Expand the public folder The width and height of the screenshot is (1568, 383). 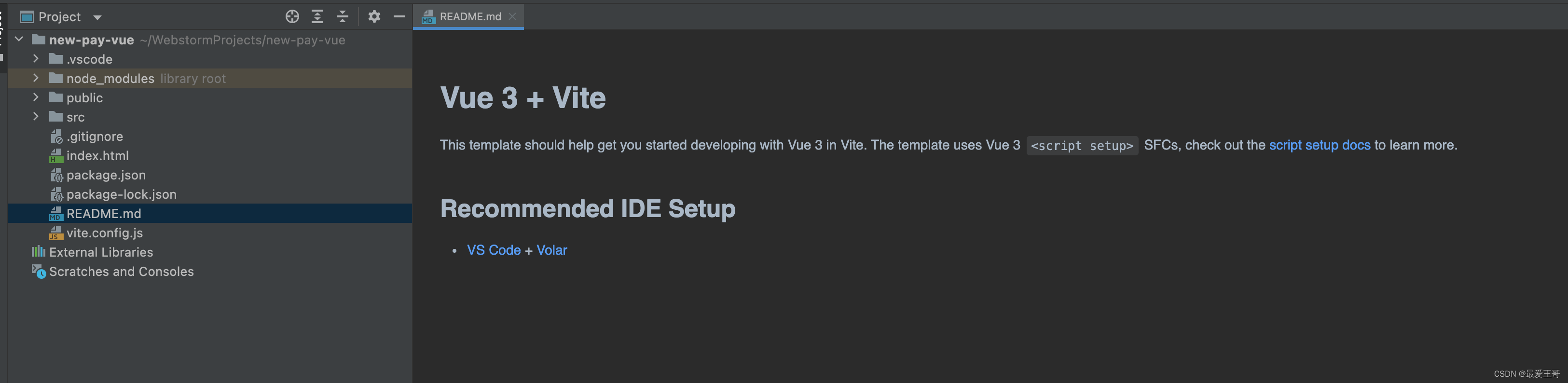coord(35,97)
